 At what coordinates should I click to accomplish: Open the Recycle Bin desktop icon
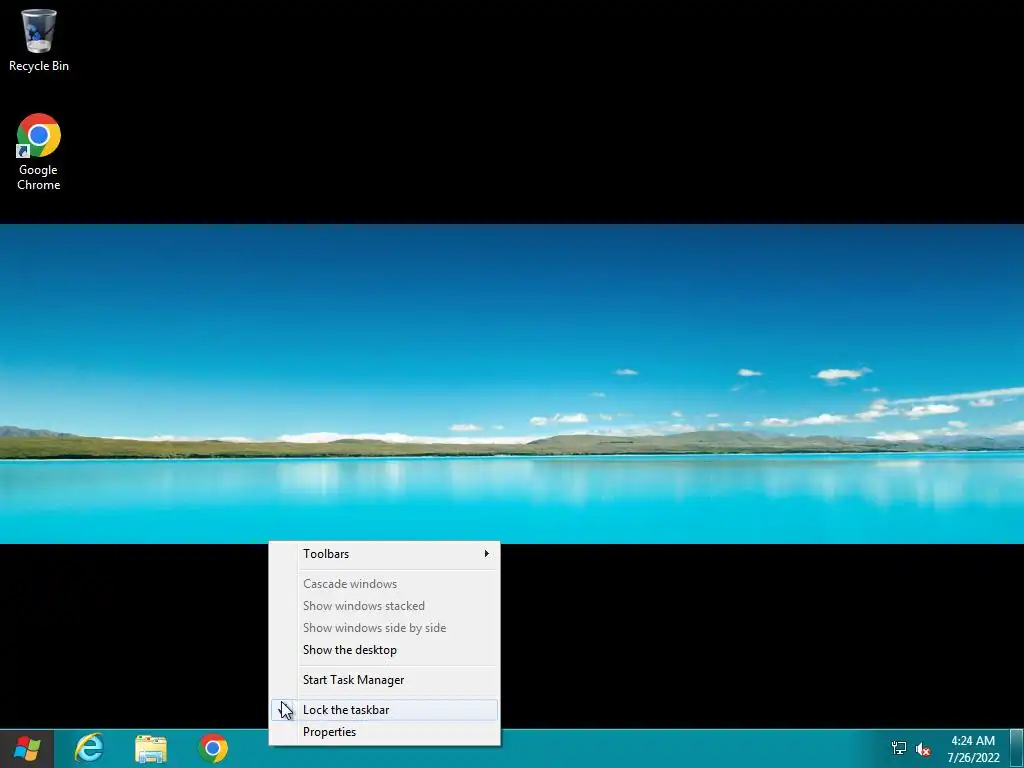click(x=39, y=40)
